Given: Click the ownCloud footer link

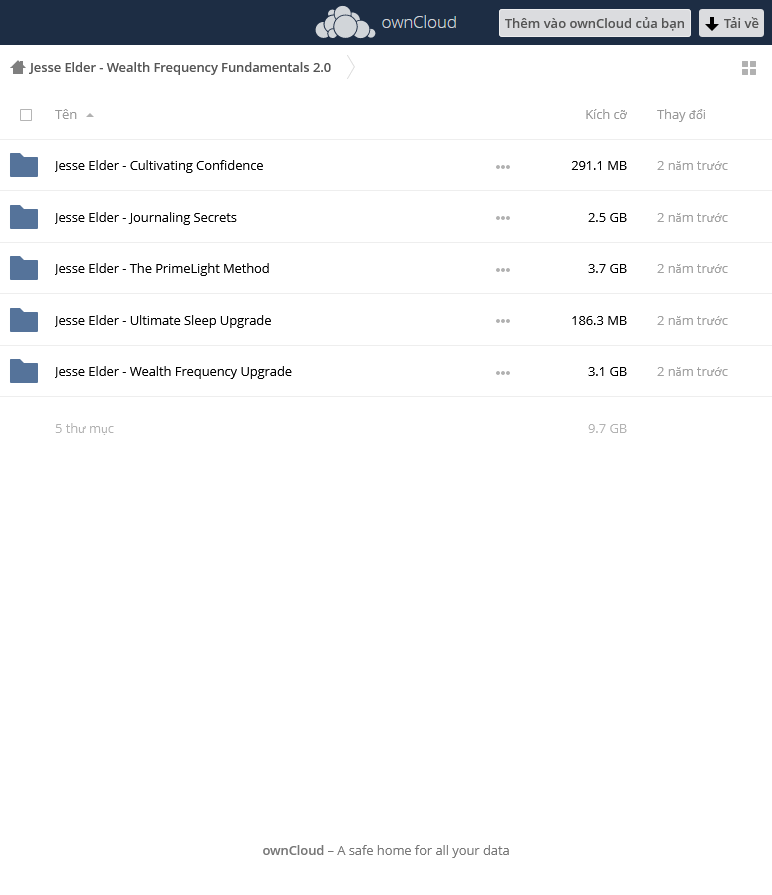Looking at the screenshot, I should (293, 850).
